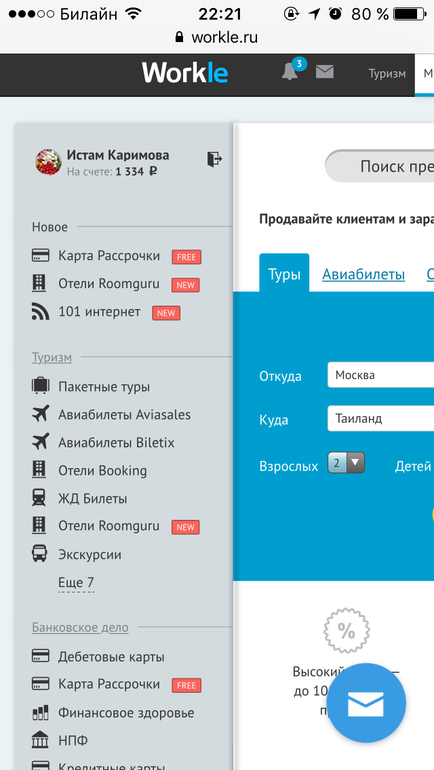The image size is (434, 770).
Task: Open the messages envelope in header
Action: click(x=325, y=72)
